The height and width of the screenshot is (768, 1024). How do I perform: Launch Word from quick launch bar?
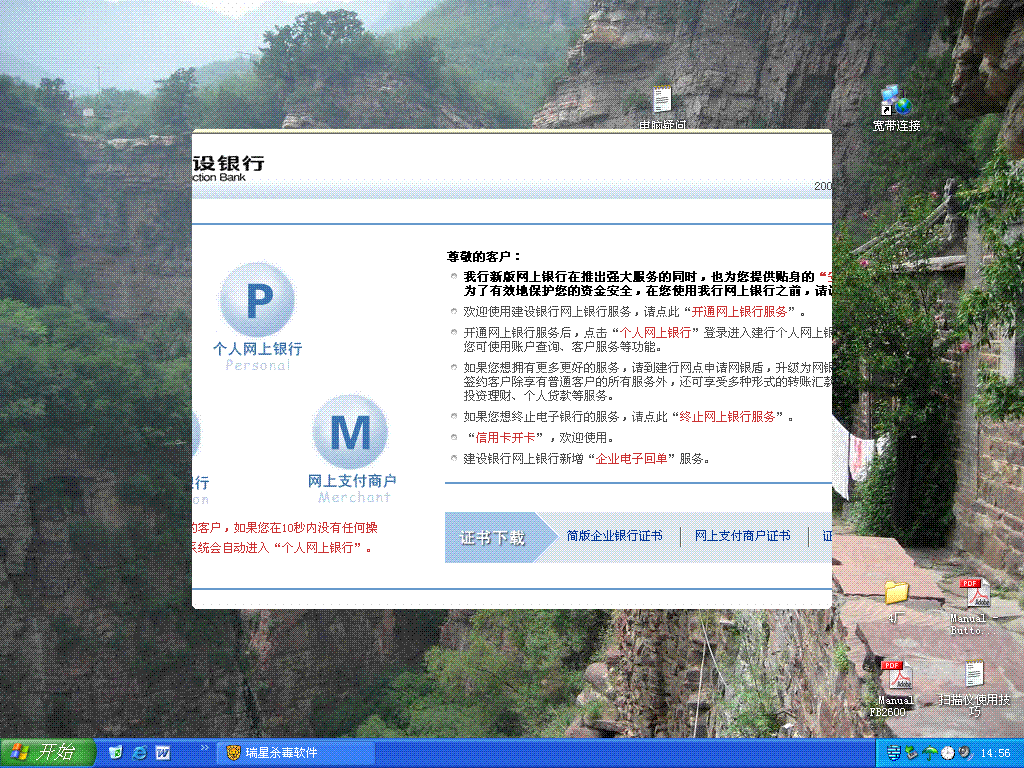click(x=163, y=753)
